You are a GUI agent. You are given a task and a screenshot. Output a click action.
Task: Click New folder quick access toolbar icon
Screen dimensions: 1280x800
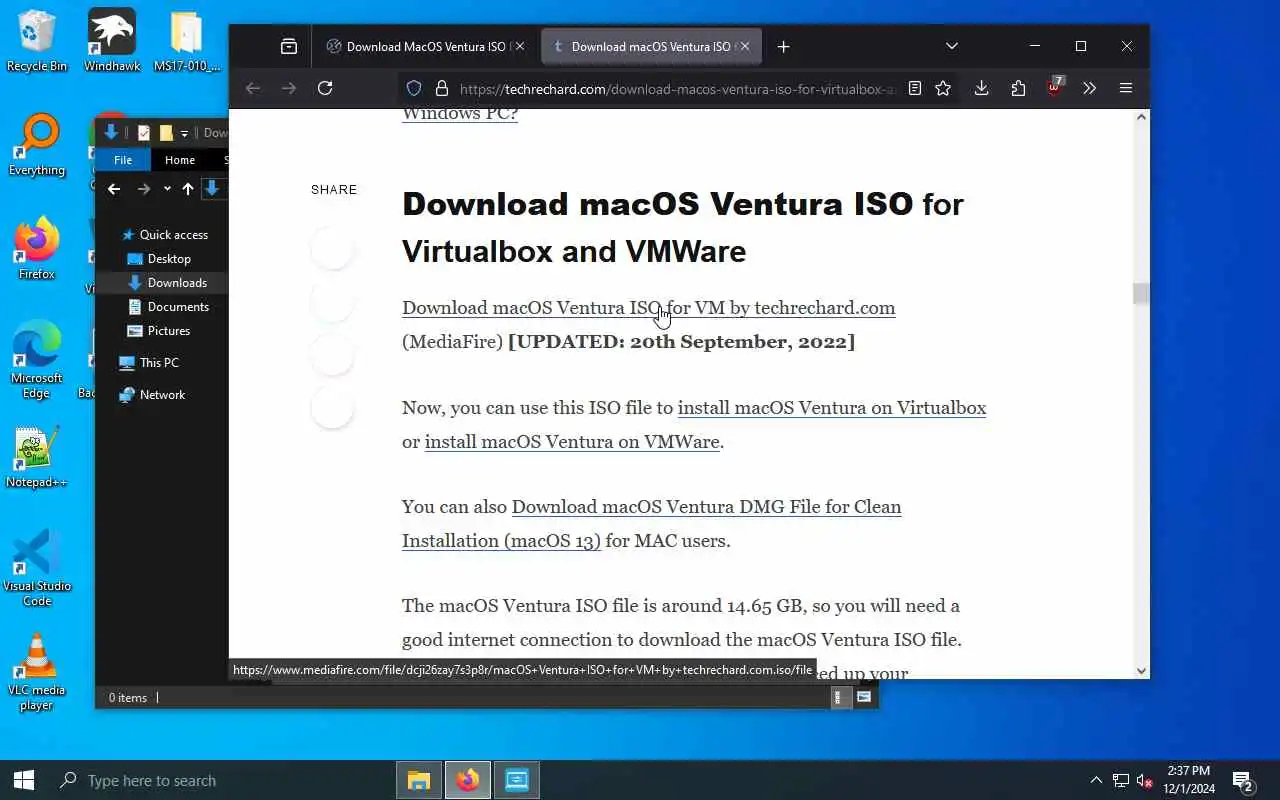click(166, 133)
